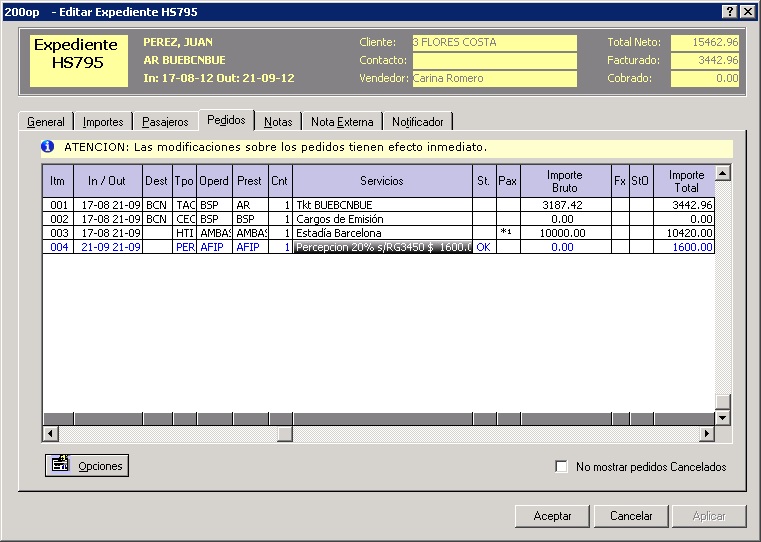The height and width of the screenshot is (542, 761).
Task: Click the horizontal scrollbar thumb
Action: 285,433
